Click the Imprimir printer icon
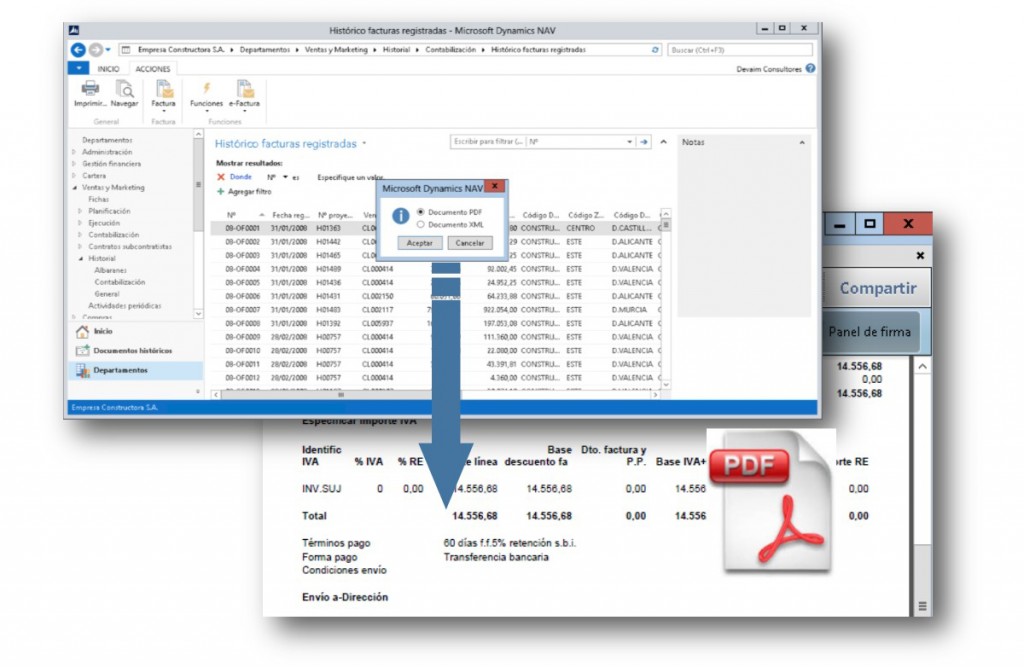Screen dimensions: 1024x667 tap(90, 89)
